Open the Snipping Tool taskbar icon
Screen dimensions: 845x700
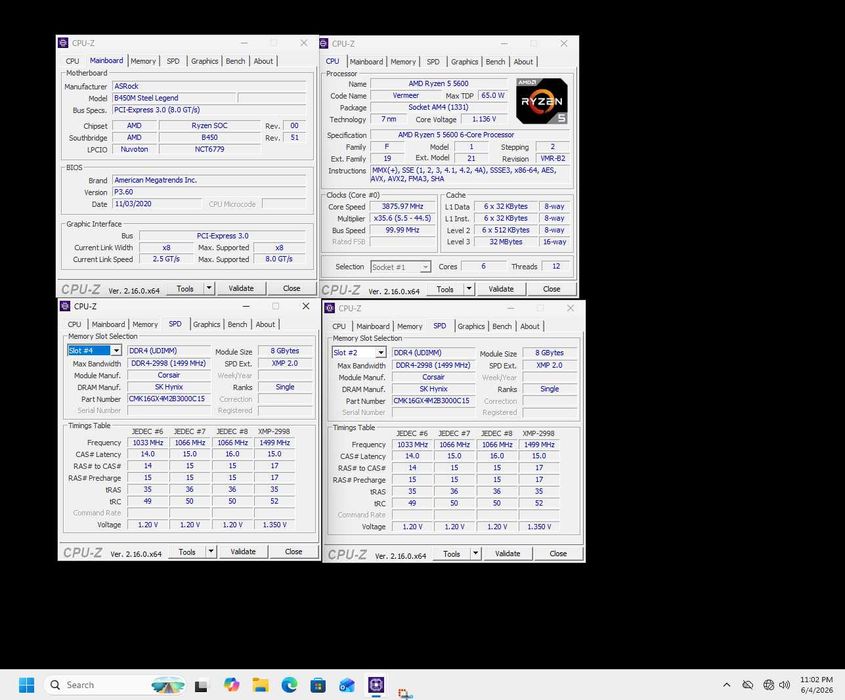(405, 693)
